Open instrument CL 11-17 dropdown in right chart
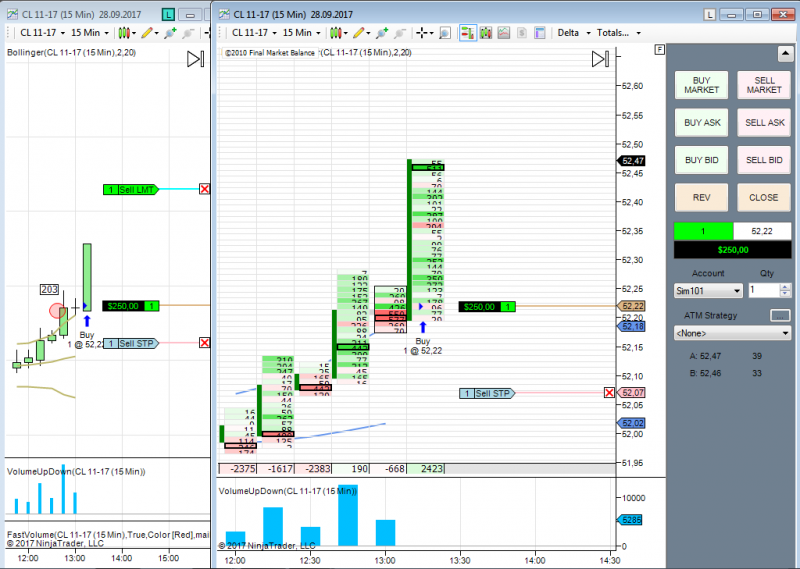 click(x=256, y=33)
